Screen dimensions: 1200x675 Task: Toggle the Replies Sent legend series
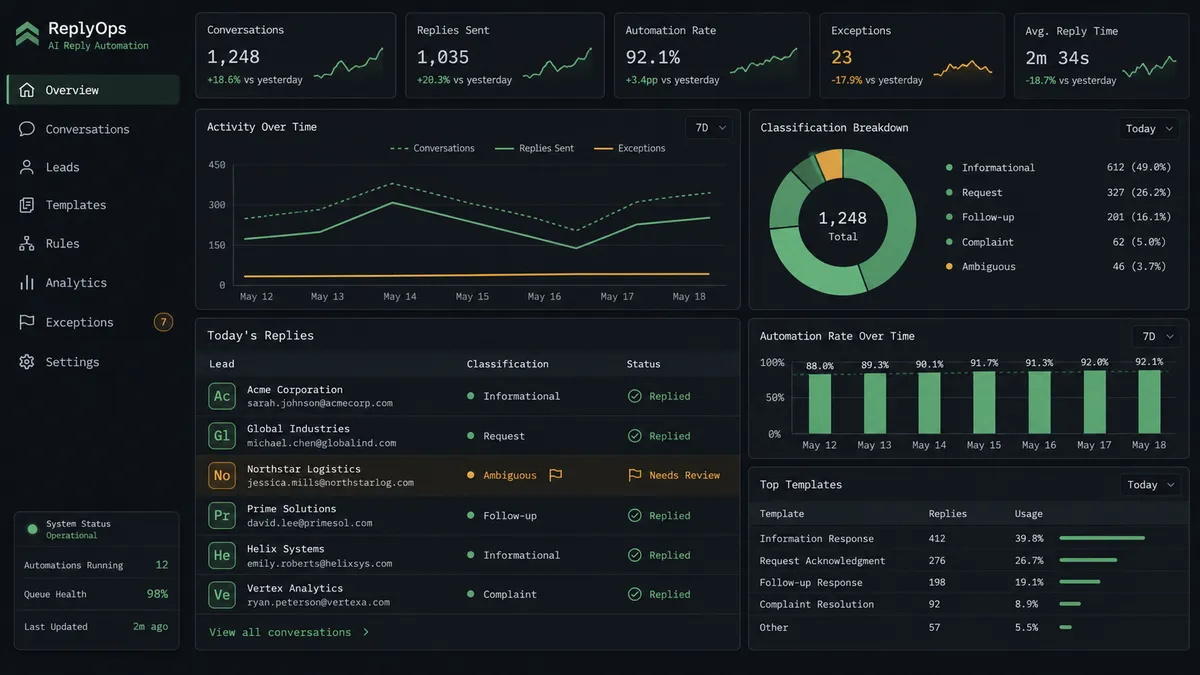click(x=534, y=148)
